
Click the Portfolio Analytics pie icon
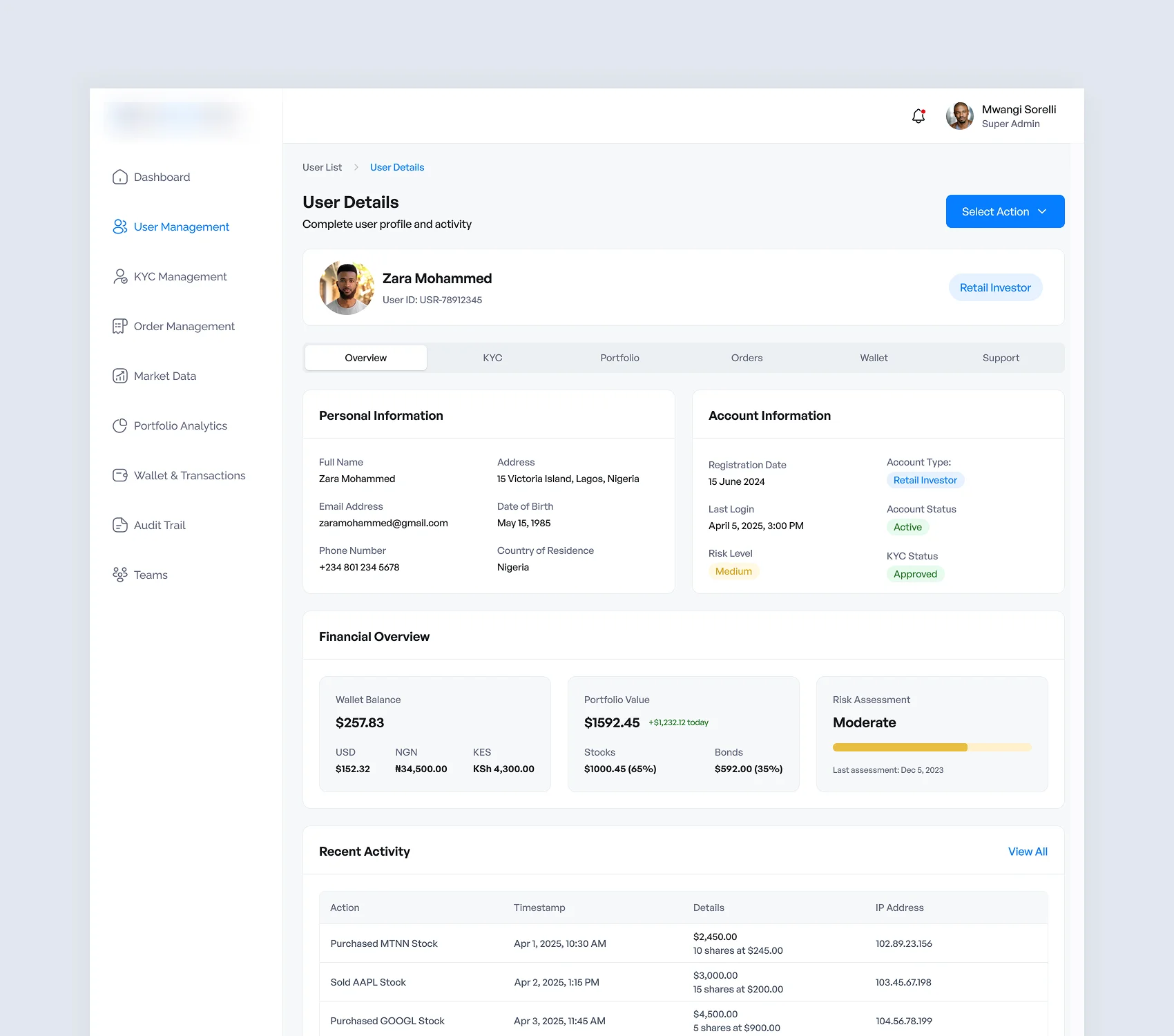[120, 425]
